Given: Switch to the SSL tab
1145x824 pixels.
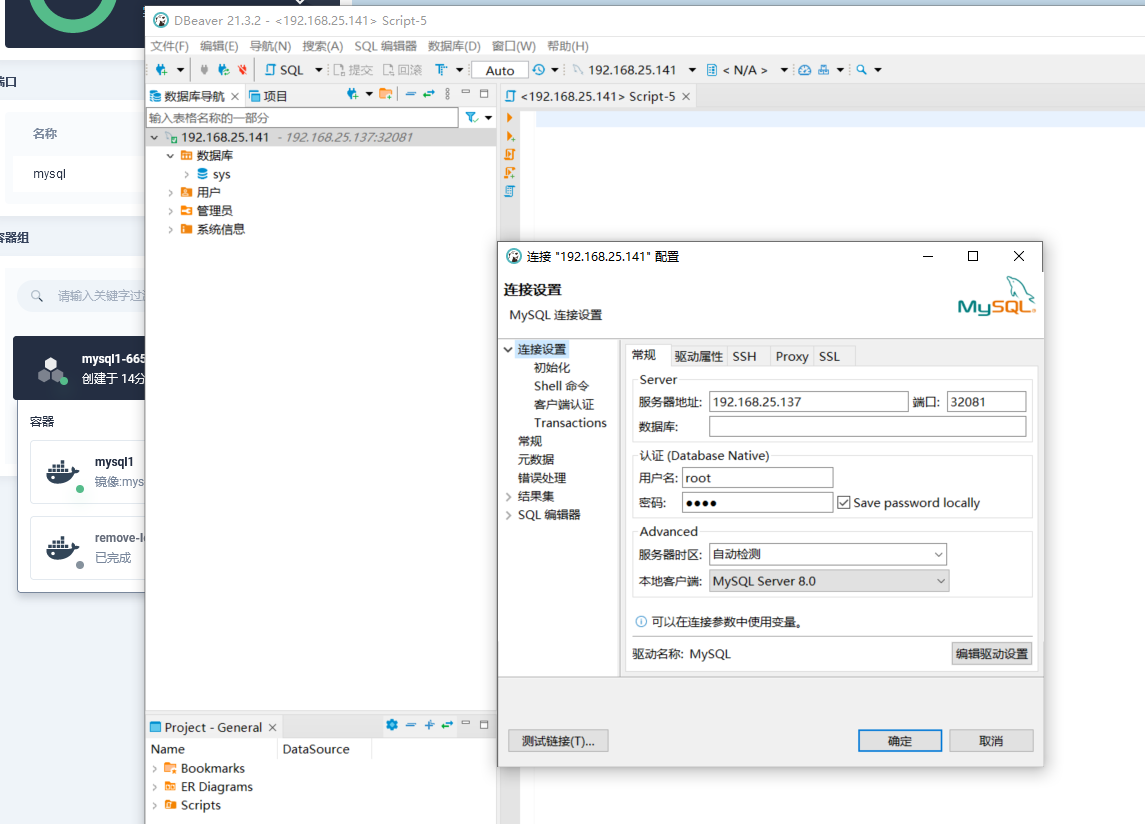Looking at the screenshot, I should tap(829, 356).
